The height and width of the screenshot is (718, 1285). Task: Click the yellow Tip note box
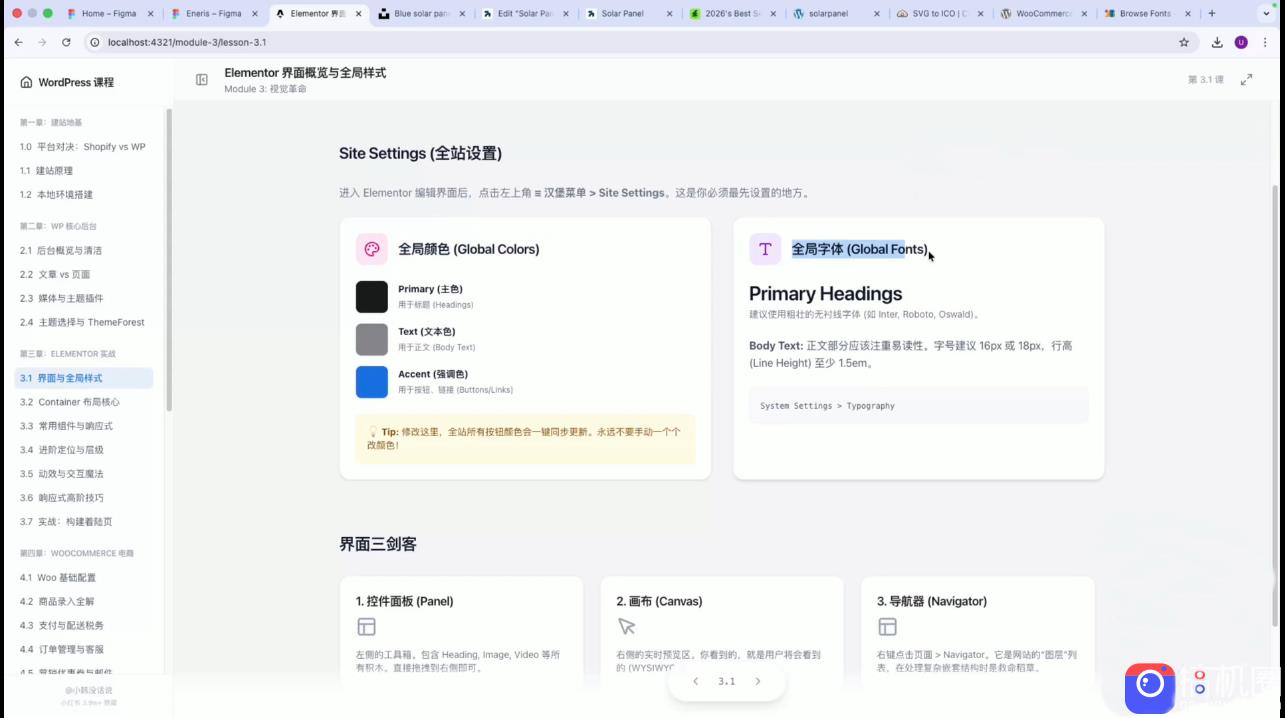click(x=525, y=439)
